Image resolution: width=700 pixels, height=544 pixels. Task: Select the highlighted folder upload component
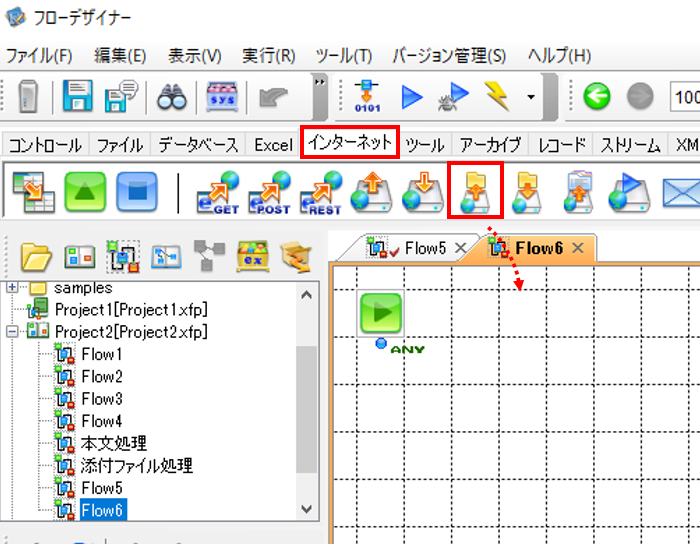475,192
